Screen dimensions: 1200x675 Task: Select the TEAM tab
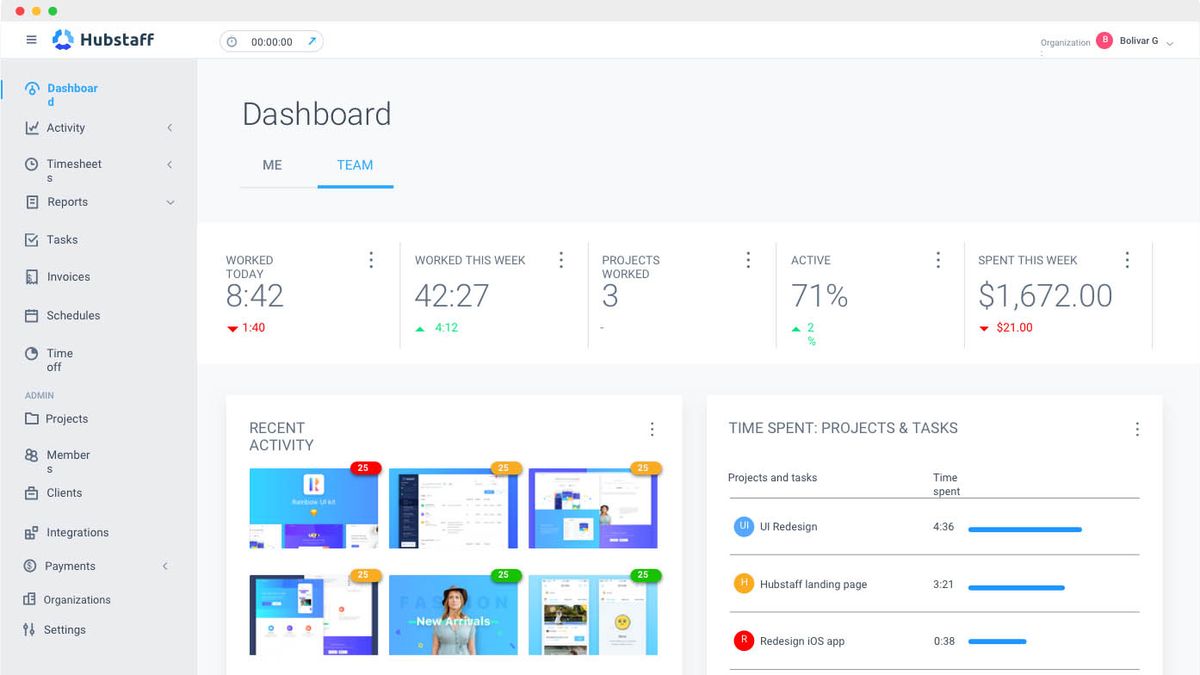pos(355,165)
